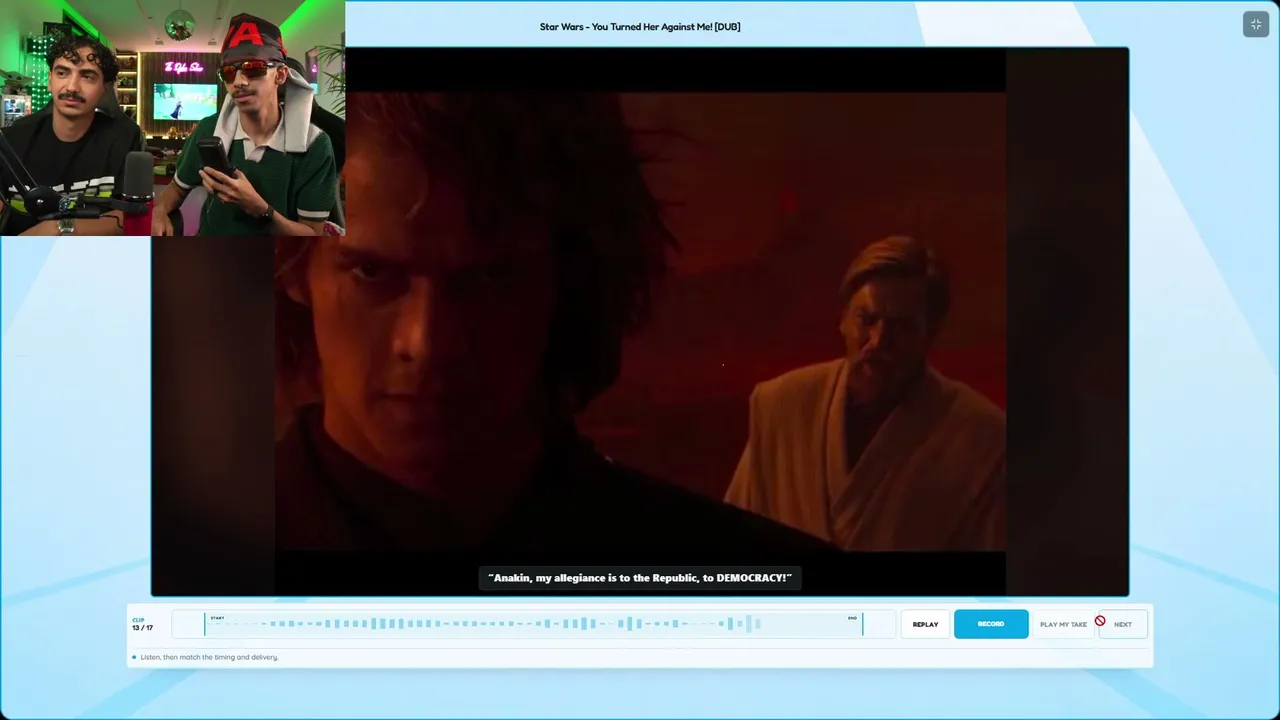Click the PLAY MY TAKE button
The image size is (1280, 720).
coord(1063,624)
